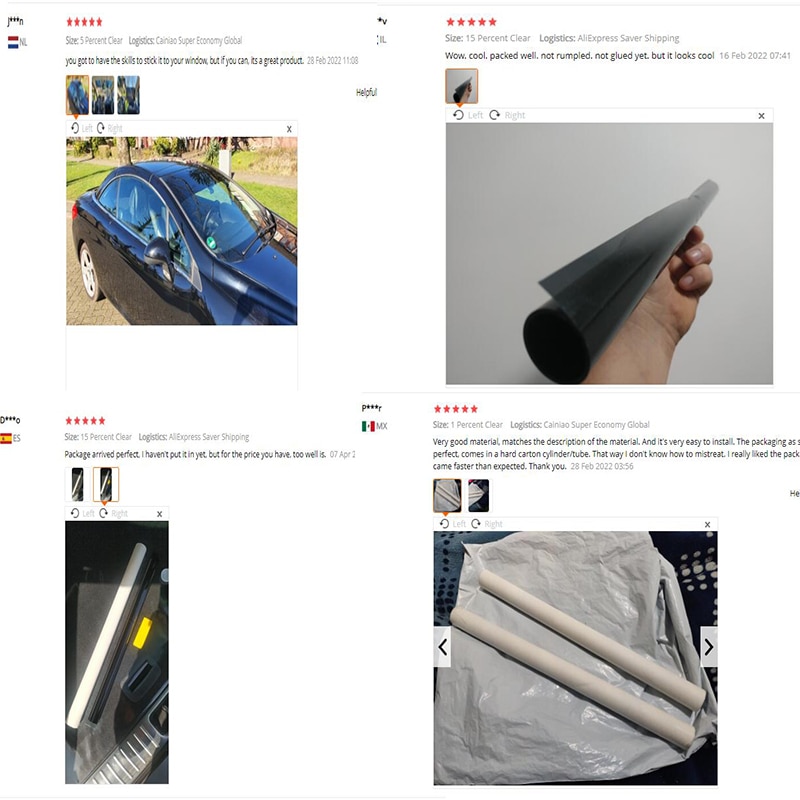Rotate the white tube photo left

tap(82, 513)
